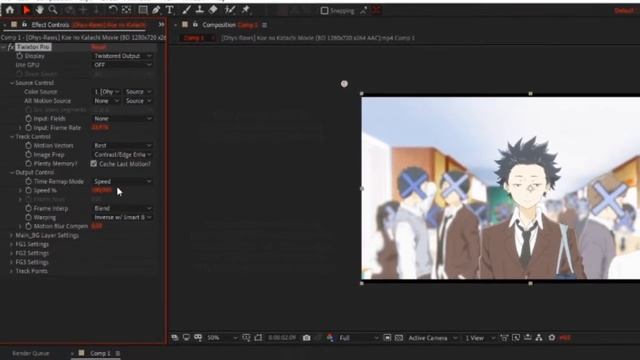Click the Show Channel color icon
The width and height of the screenshot is (640, 360).
tap(330, 338)
